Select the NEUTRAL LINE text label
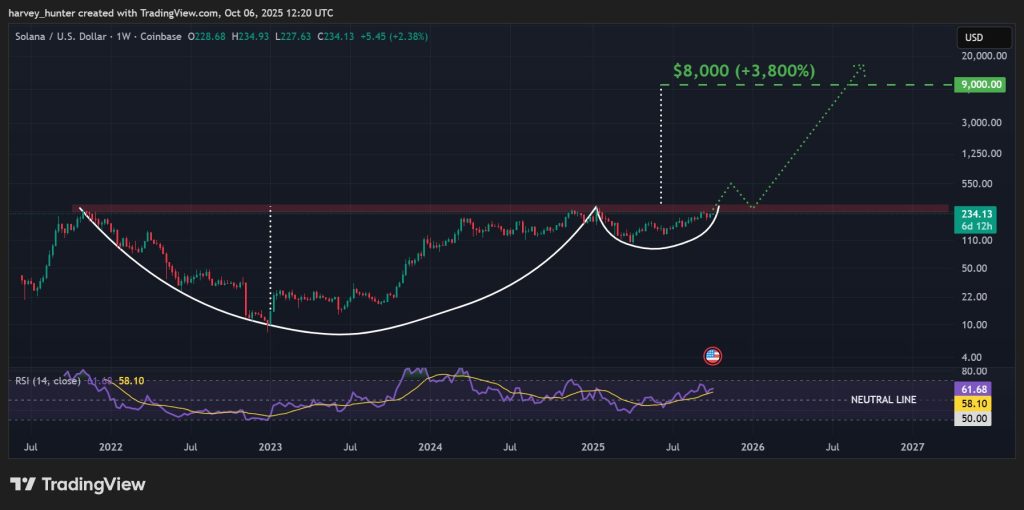Viewport: 1024px width, 510px height. click(x=883, y=400)
